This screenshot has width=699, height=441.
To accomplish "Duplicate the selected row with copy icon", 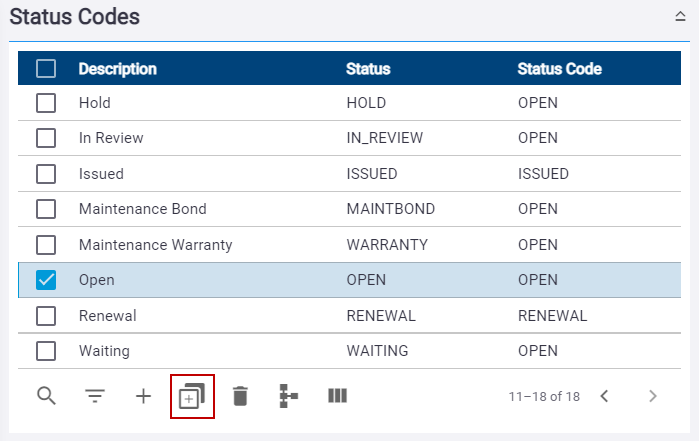I will tap(192, 396).
